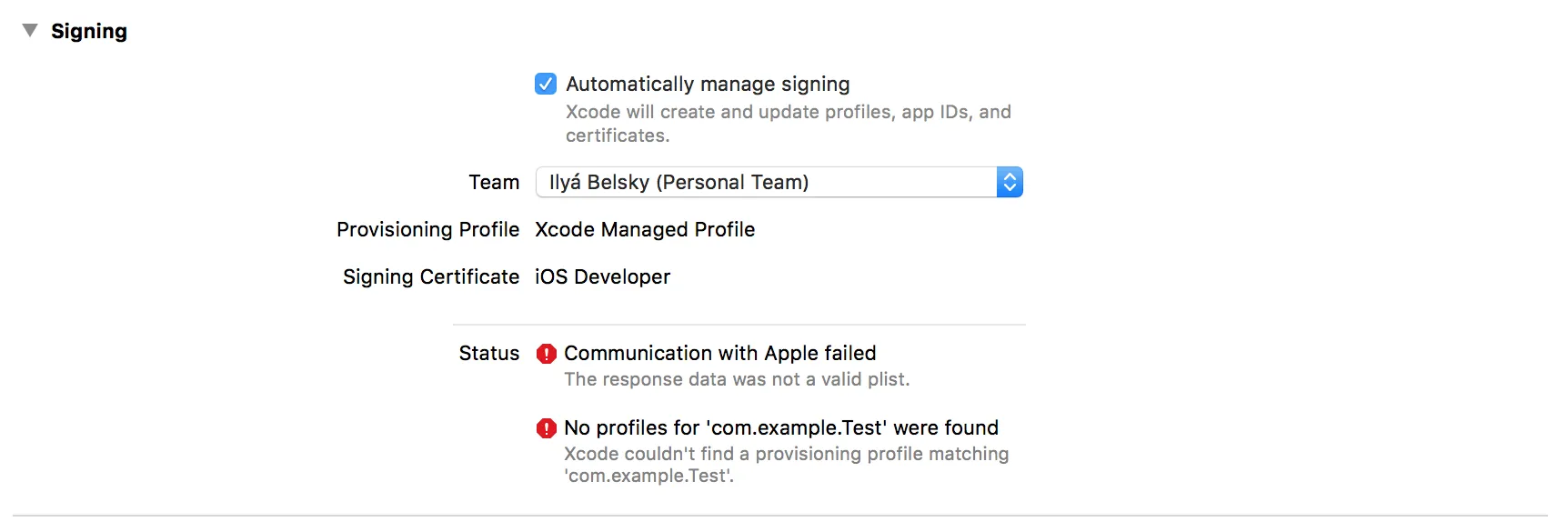
Task: Collapse the Signing section disclosure triangle
Action: pos(30,31)
